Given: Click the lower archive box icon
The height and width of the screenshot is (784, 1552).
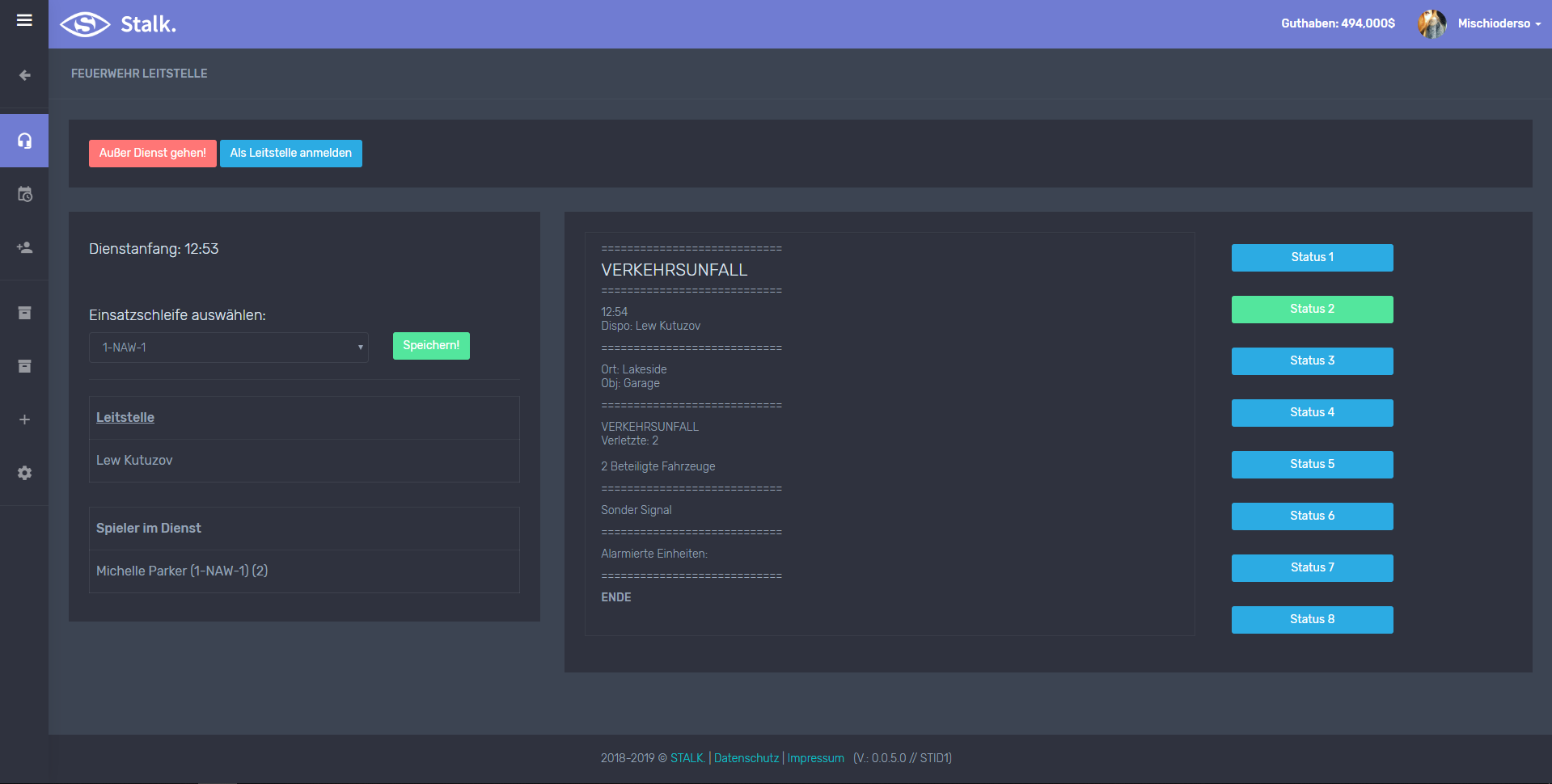Looking at the screenshot, I should 24,366.
